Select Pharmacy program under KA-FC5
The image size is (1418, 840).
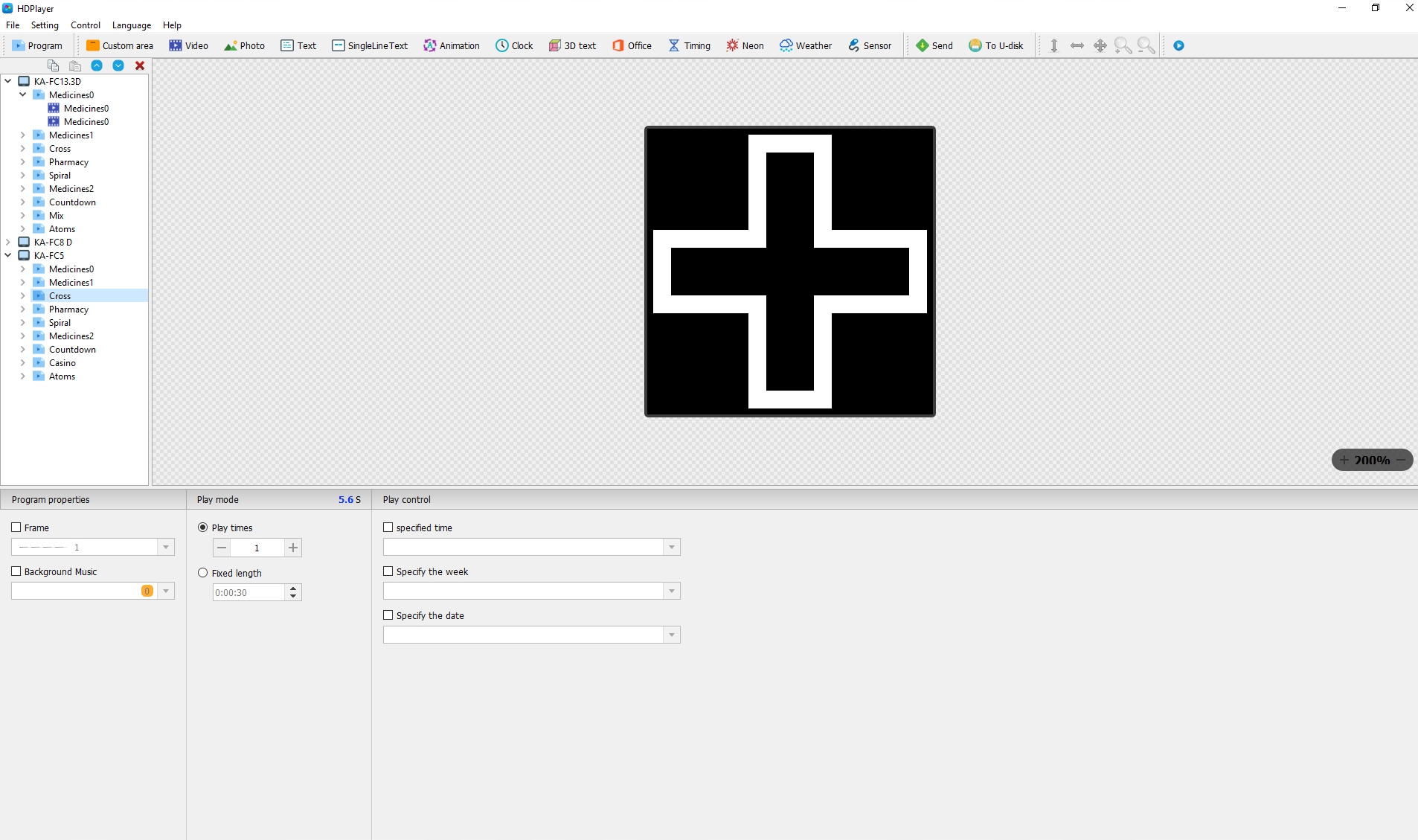coord(68,310)
